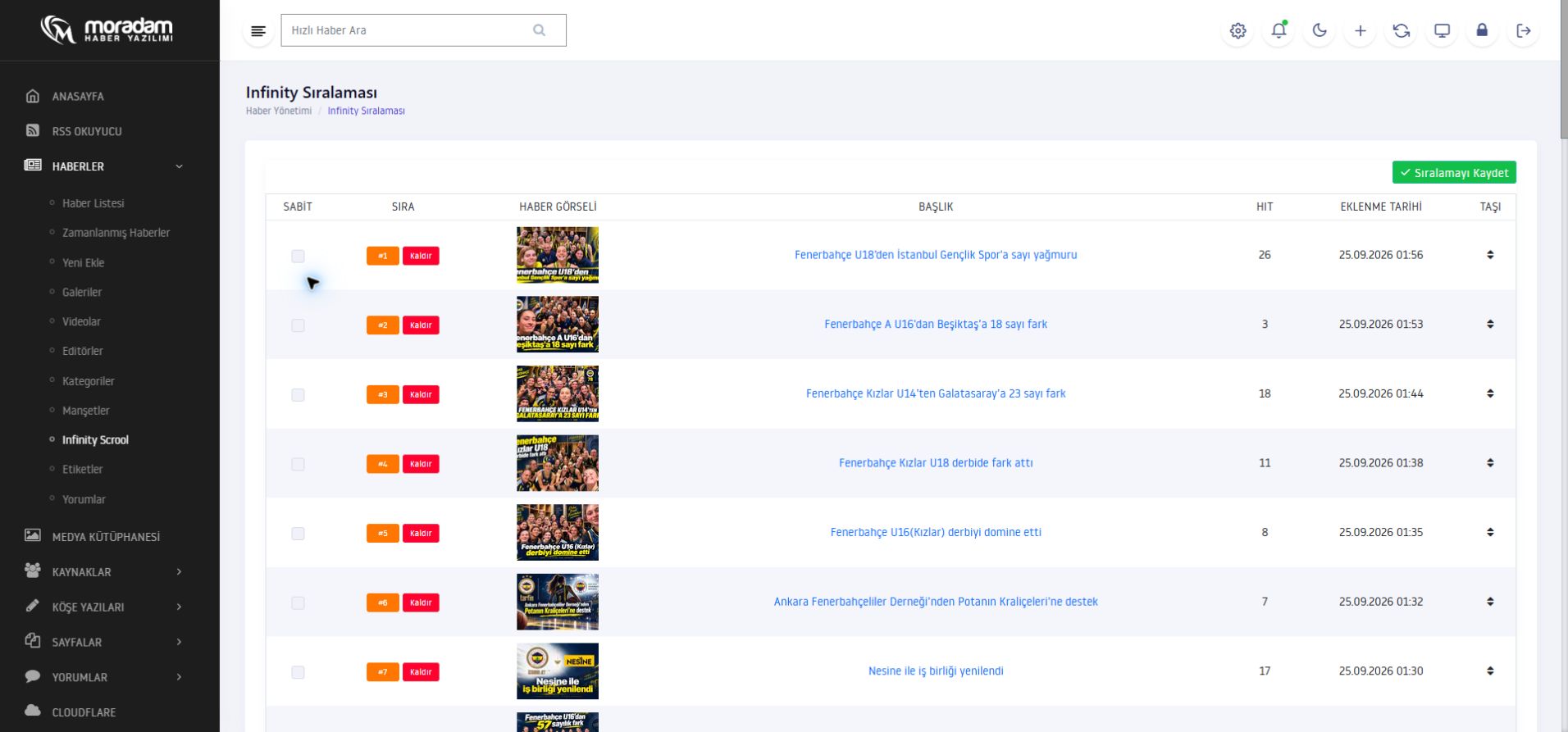Click the Kaynaklar group icon
Image resolution: width=1568 pixels, height=732 pixels.
pos(33,571)
